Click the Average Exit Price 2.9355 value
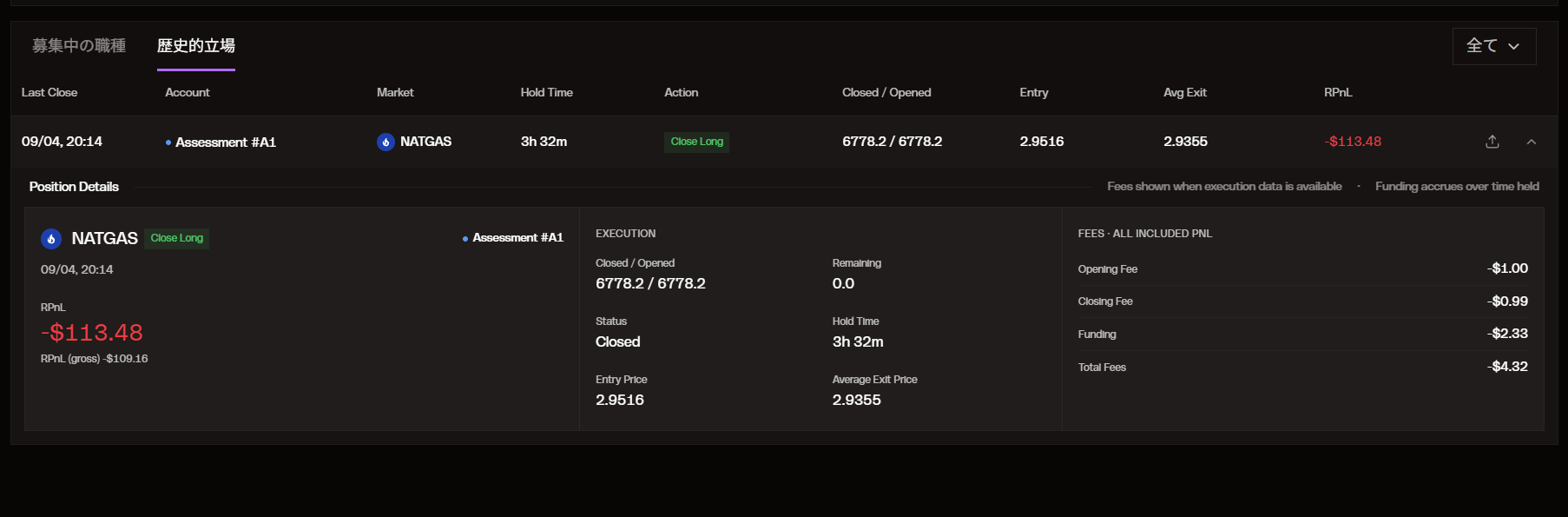1568x517 pixels. 857,401
